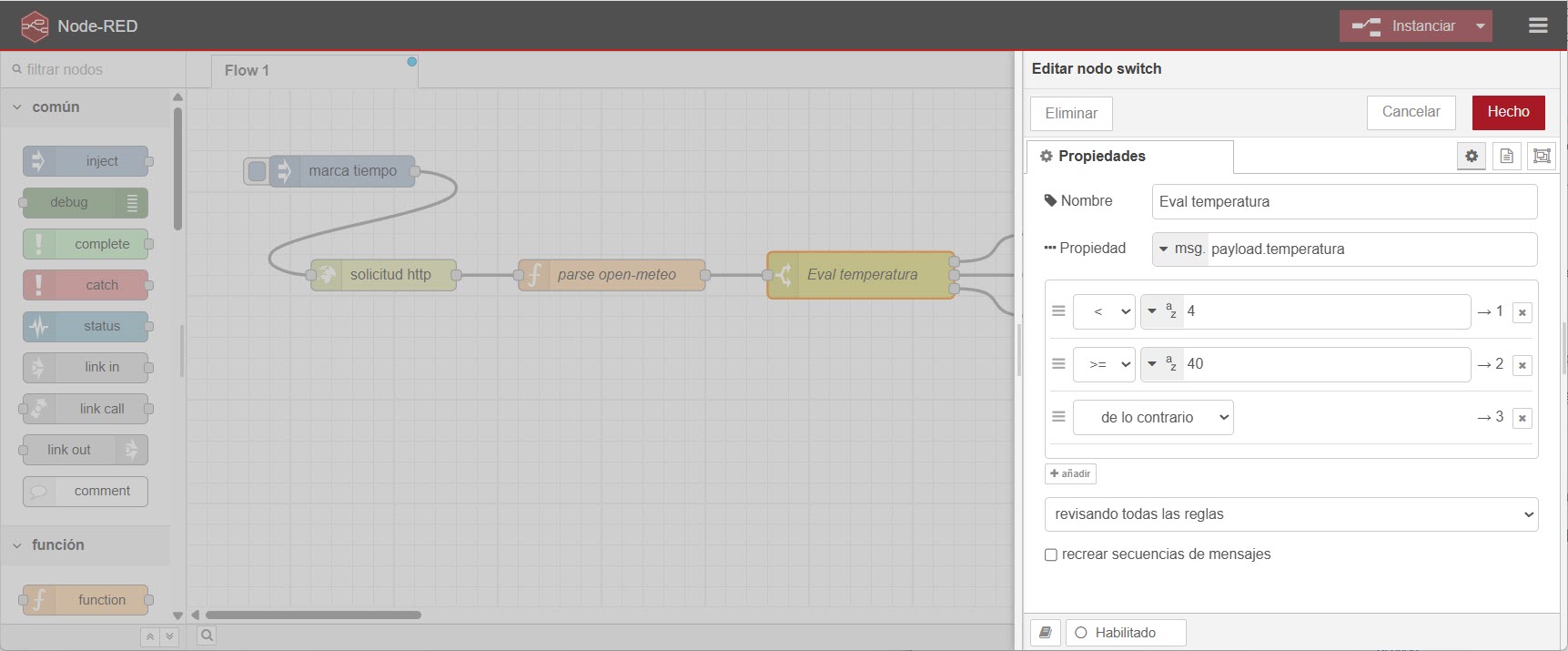This screenshot has width=1568, height=651.
Task: Toggle the Habilitado node enabled button
Action: pyautogui.click(x=1126, y=633)
